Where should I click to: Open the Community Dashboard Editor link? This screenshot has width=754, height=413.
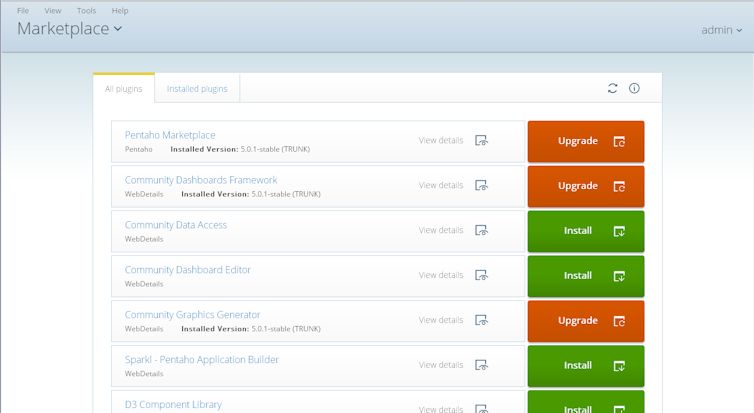(x=188, y=270)
